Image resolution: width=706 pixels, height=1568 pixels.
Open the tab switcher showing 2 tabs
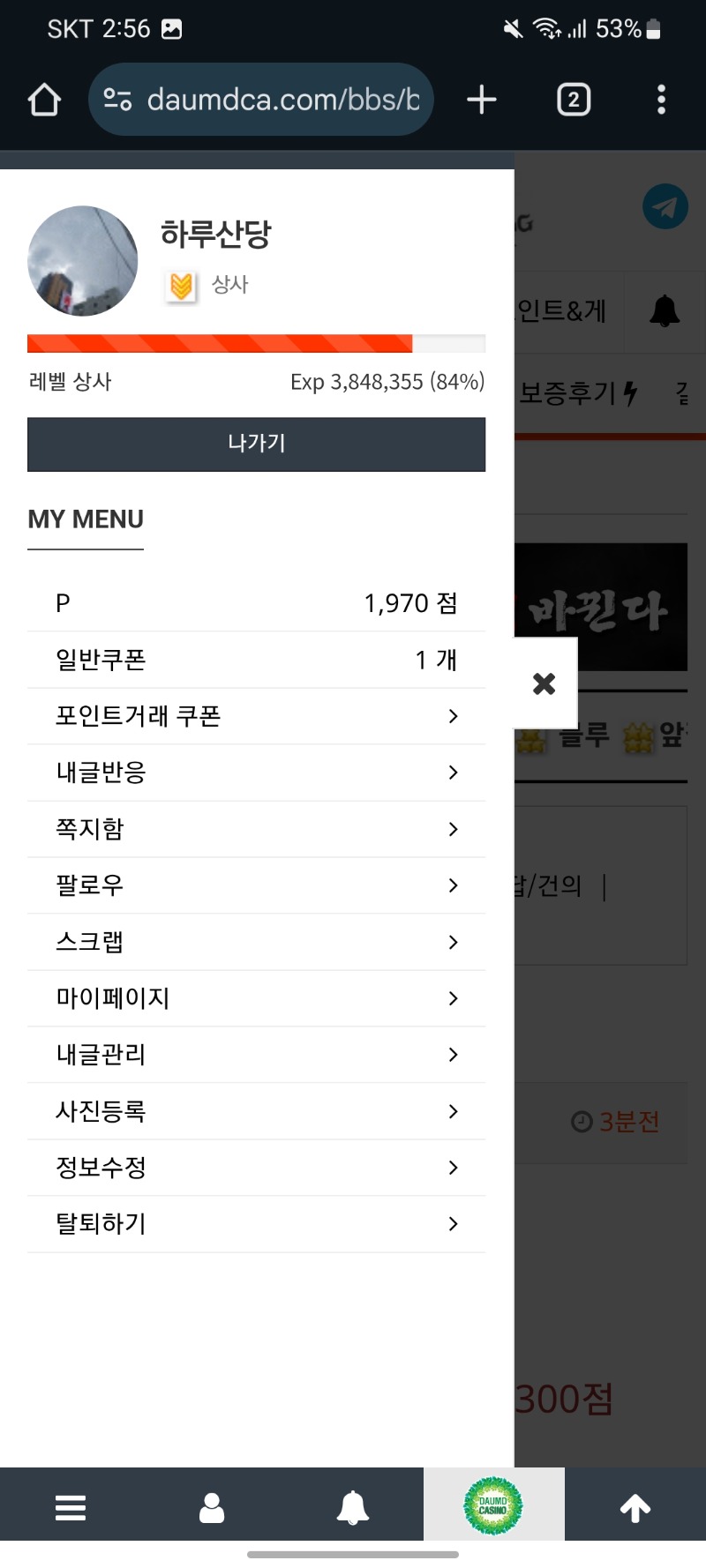[x=574, y=100]
